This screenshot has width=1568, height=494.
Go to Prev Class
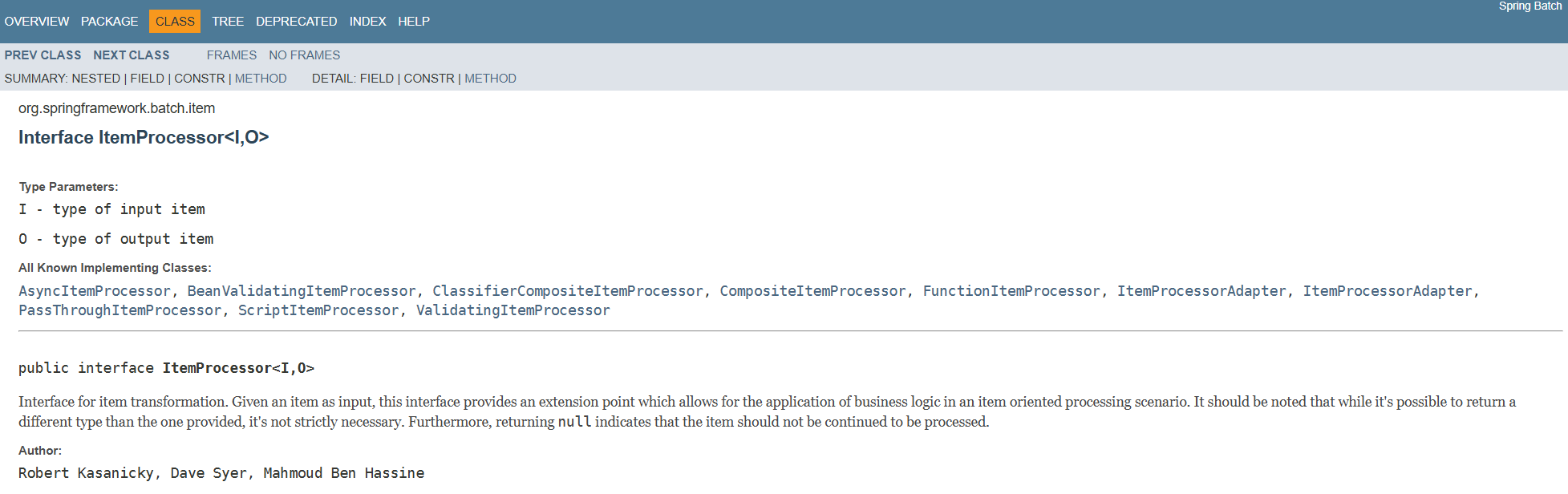(43, 55)
